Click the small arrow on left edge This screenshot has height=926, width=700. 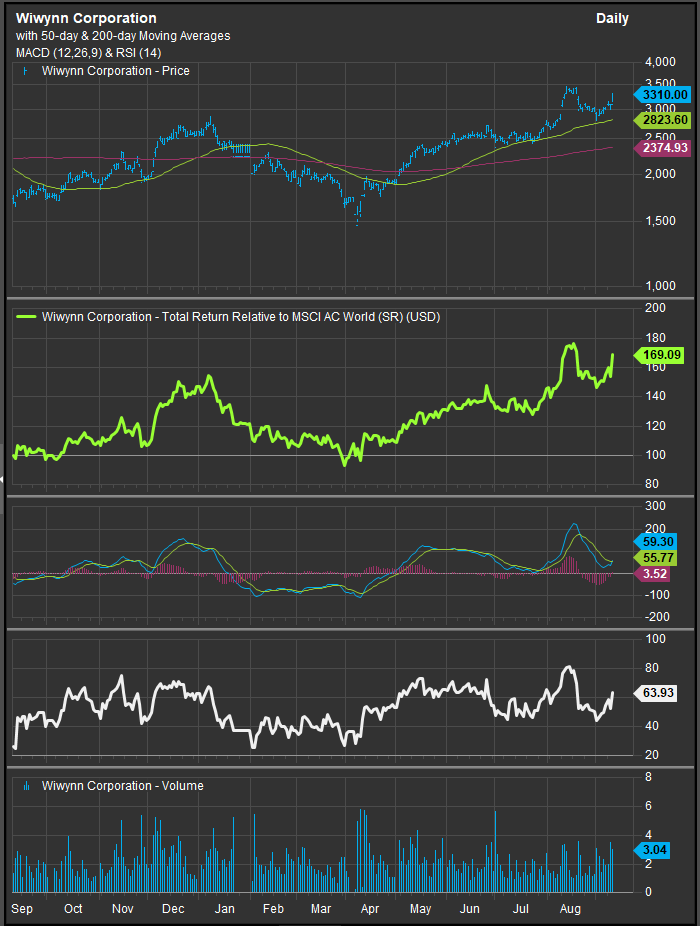point(3,480)
